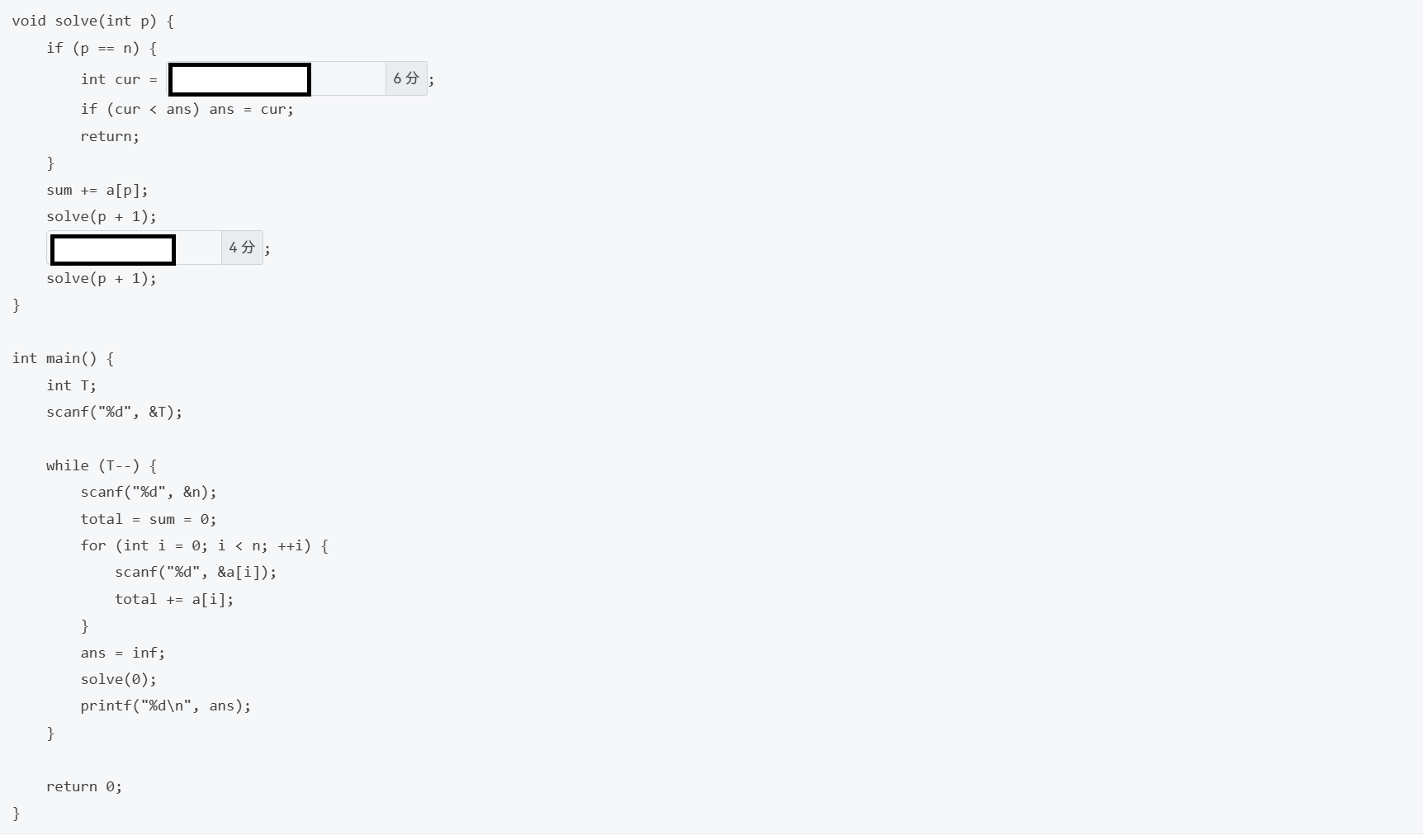Click the "solve(0);" call

tap(118, 679)
